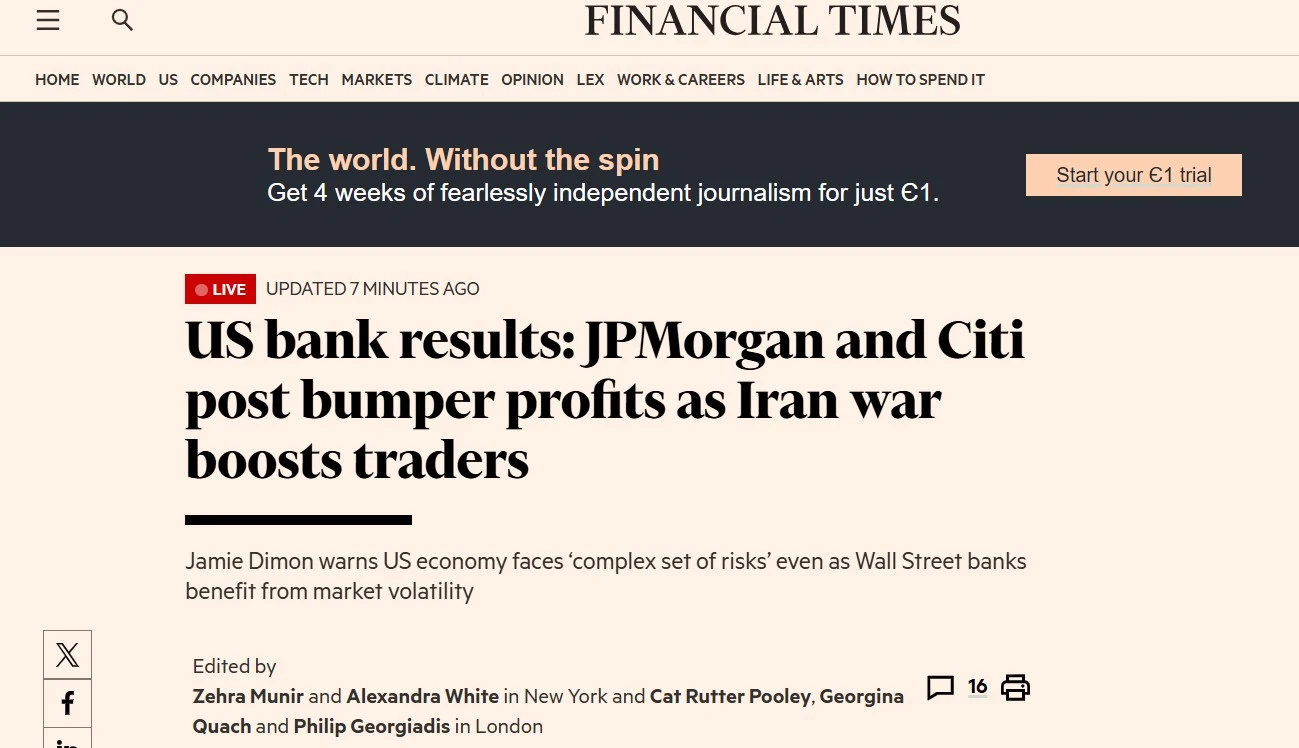
Task: Click the search magnifier icon
Action: coord(122,20)
